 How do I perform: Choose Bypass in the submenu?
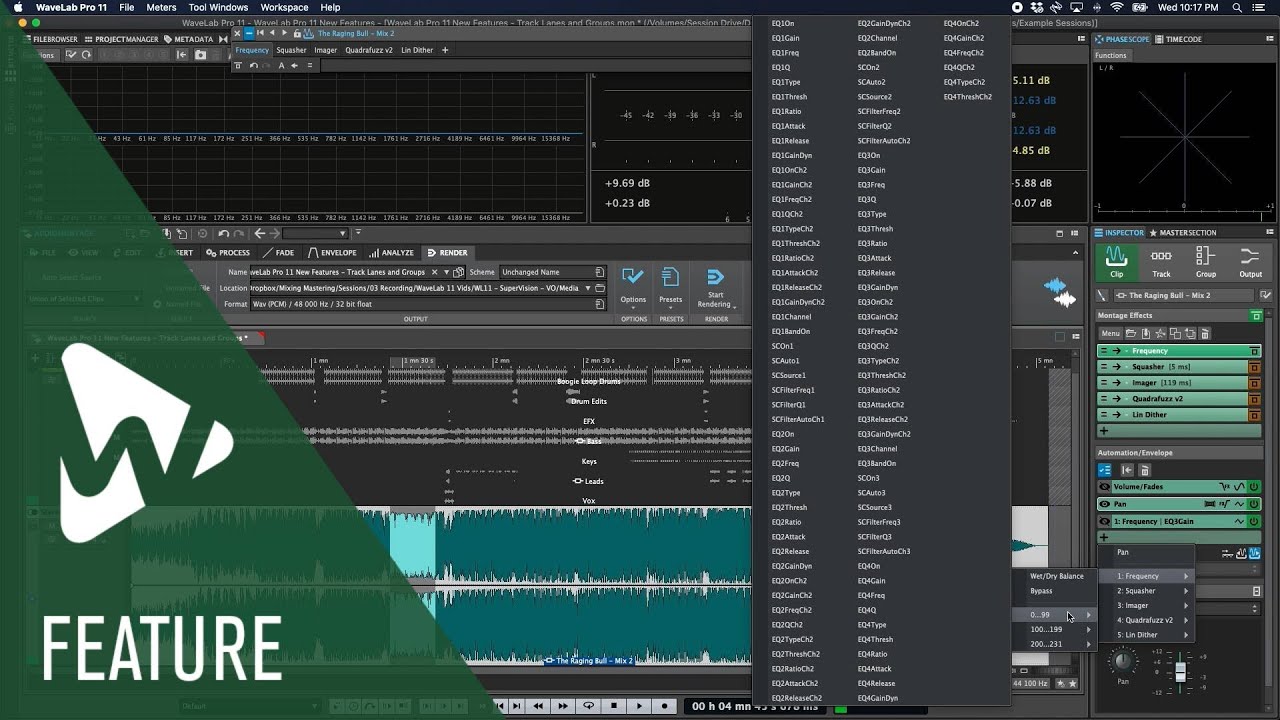(1041, 591)
